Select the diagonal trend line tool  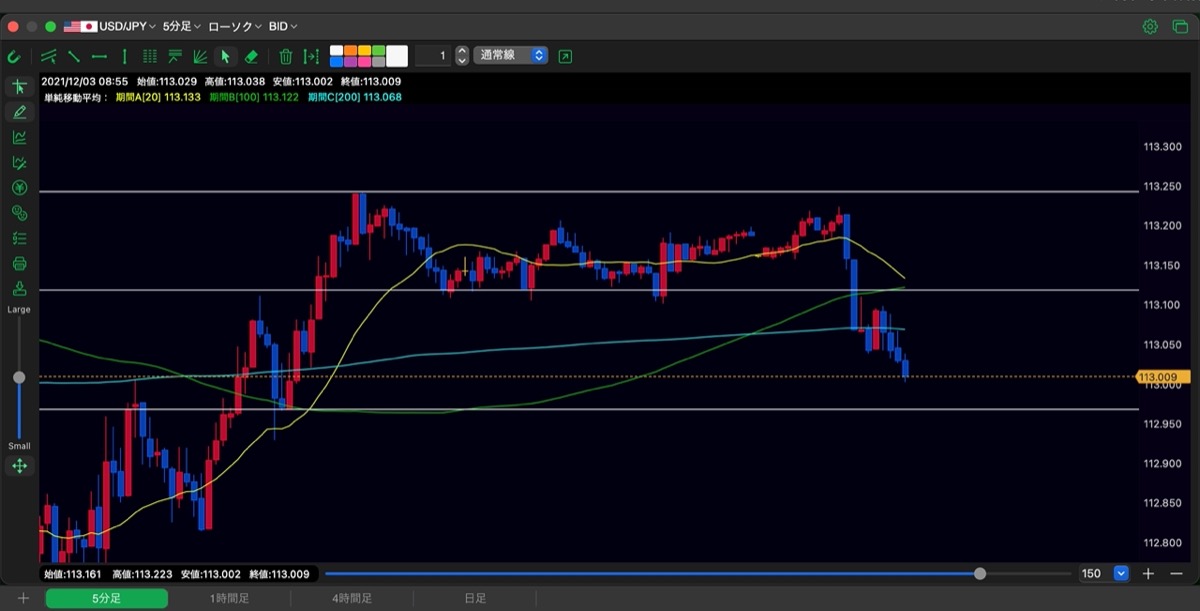tap(74, 56)
